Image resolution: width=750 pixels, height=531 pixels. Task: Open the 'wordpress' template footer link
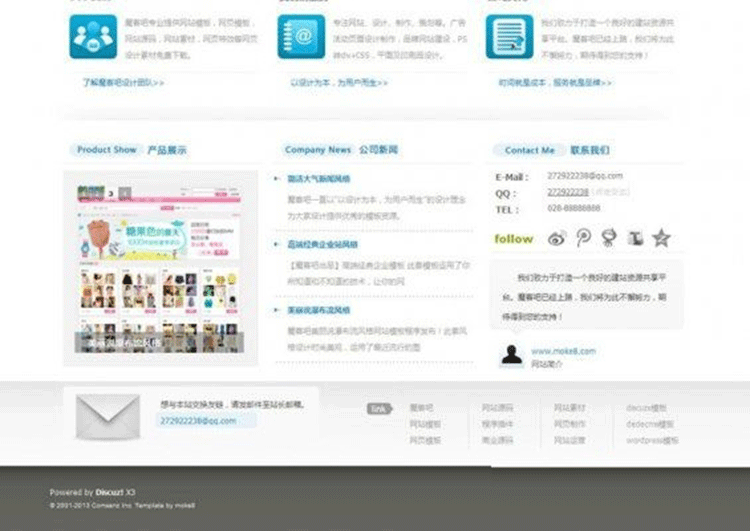coord(652,440)
